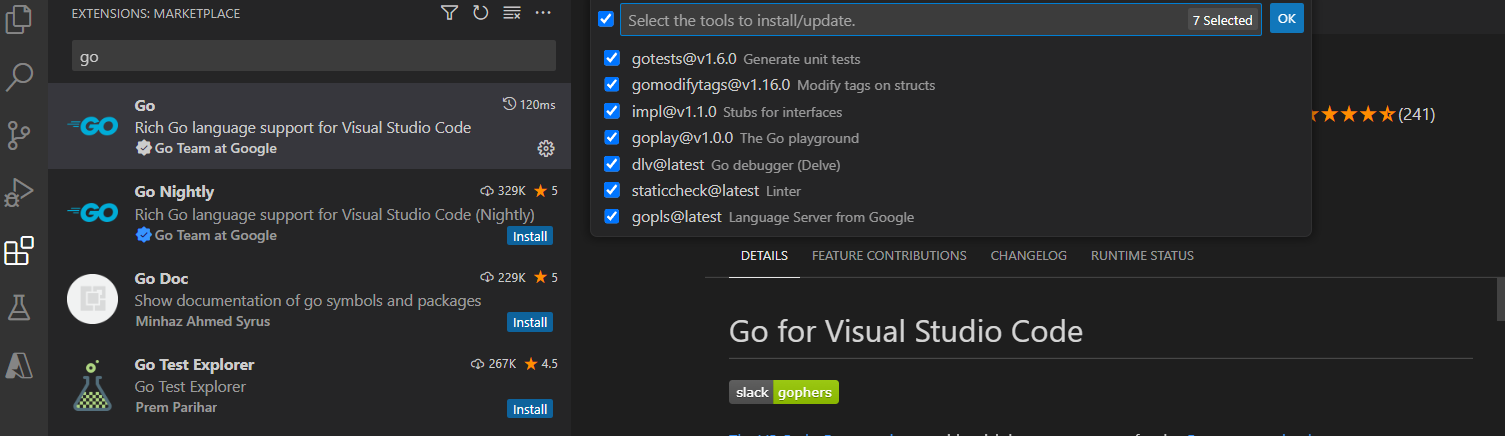Screen dimensions: 1505x436
Task: Uncheck the staticcheck@latest linter tool
Action: [x=612, y=190]
